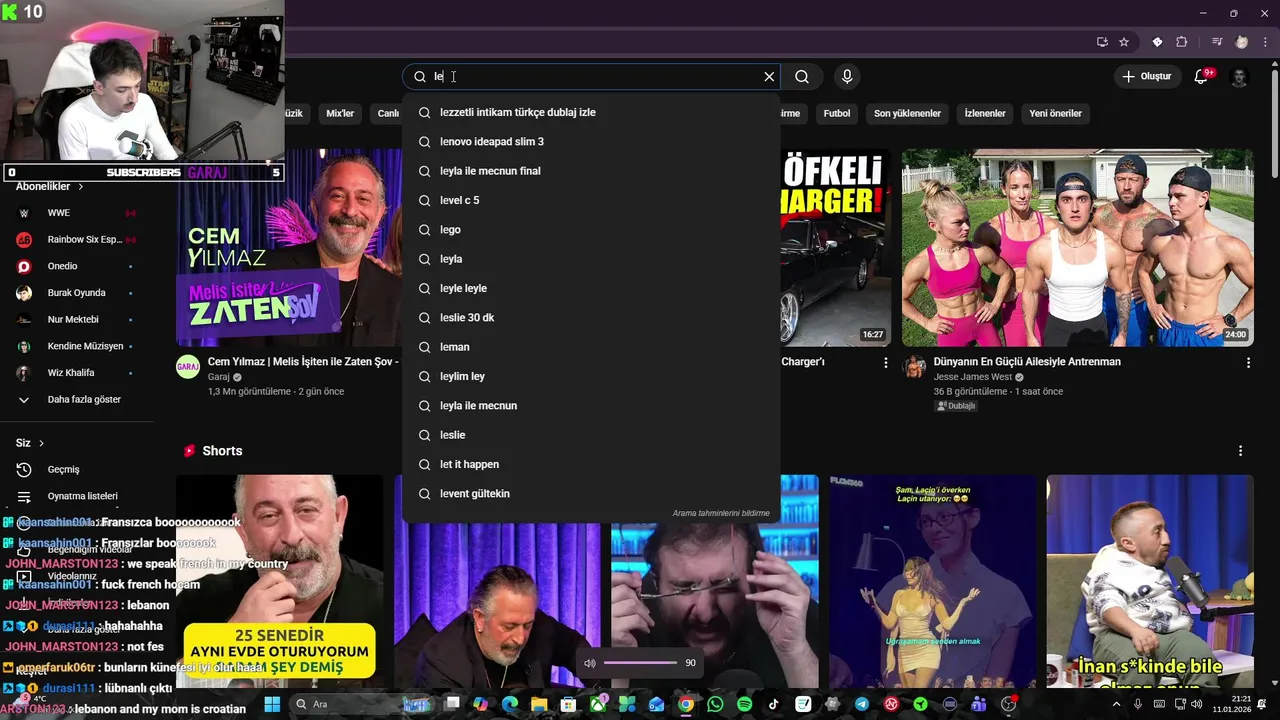Screen dimensions: 1280x720
Task: Open Telegram from the taskbar
Action: [x=862, y=704]
